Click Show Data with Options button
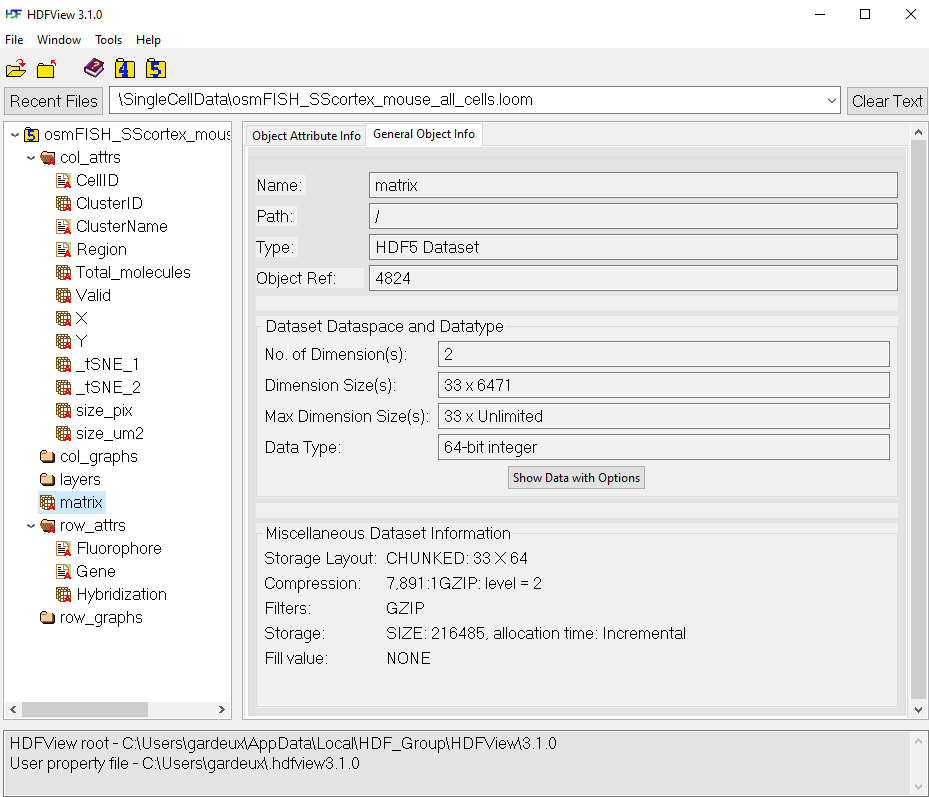This screenshot has height=797, width=929. tap(576, 478)
